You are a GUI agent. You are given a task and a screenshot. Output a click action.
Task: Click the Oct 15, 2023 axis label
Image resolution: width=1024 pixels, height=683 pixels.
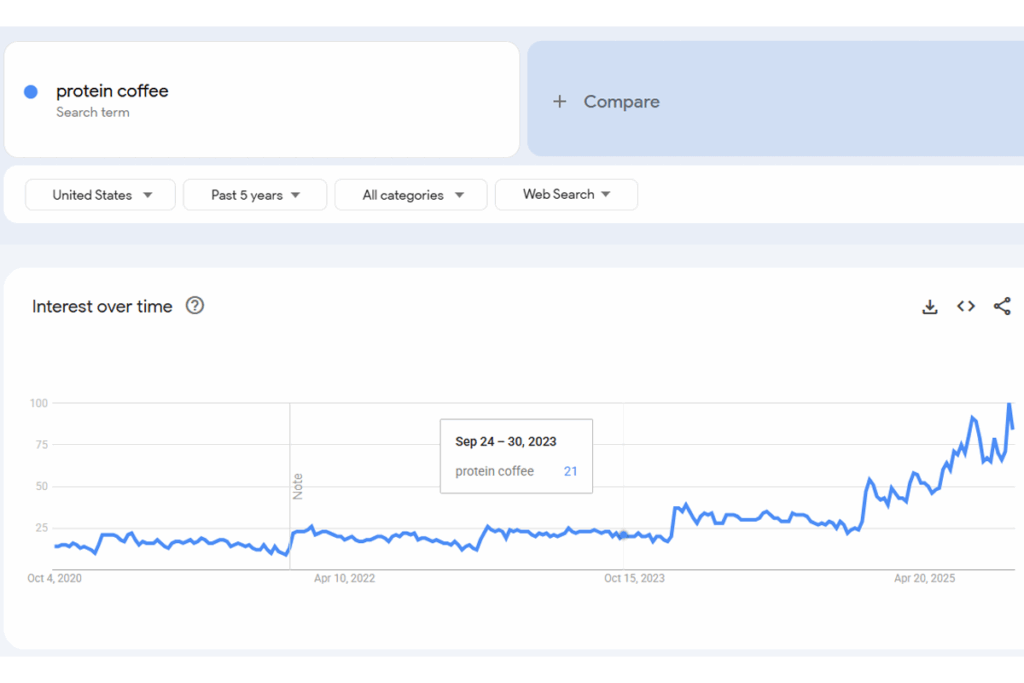point(634,578)
